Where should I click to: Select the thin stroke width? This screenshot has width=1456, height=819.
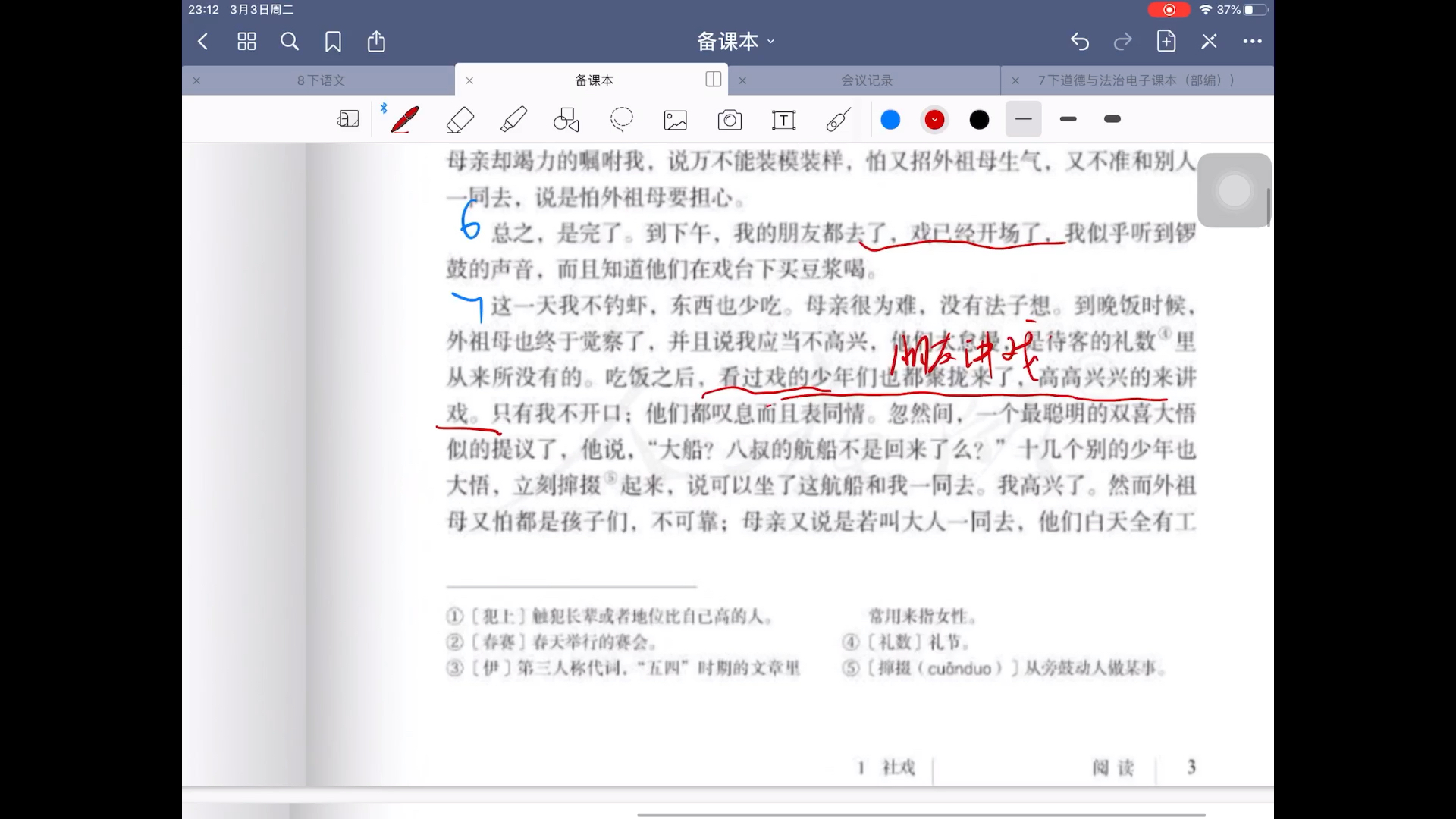point(1024,119)
